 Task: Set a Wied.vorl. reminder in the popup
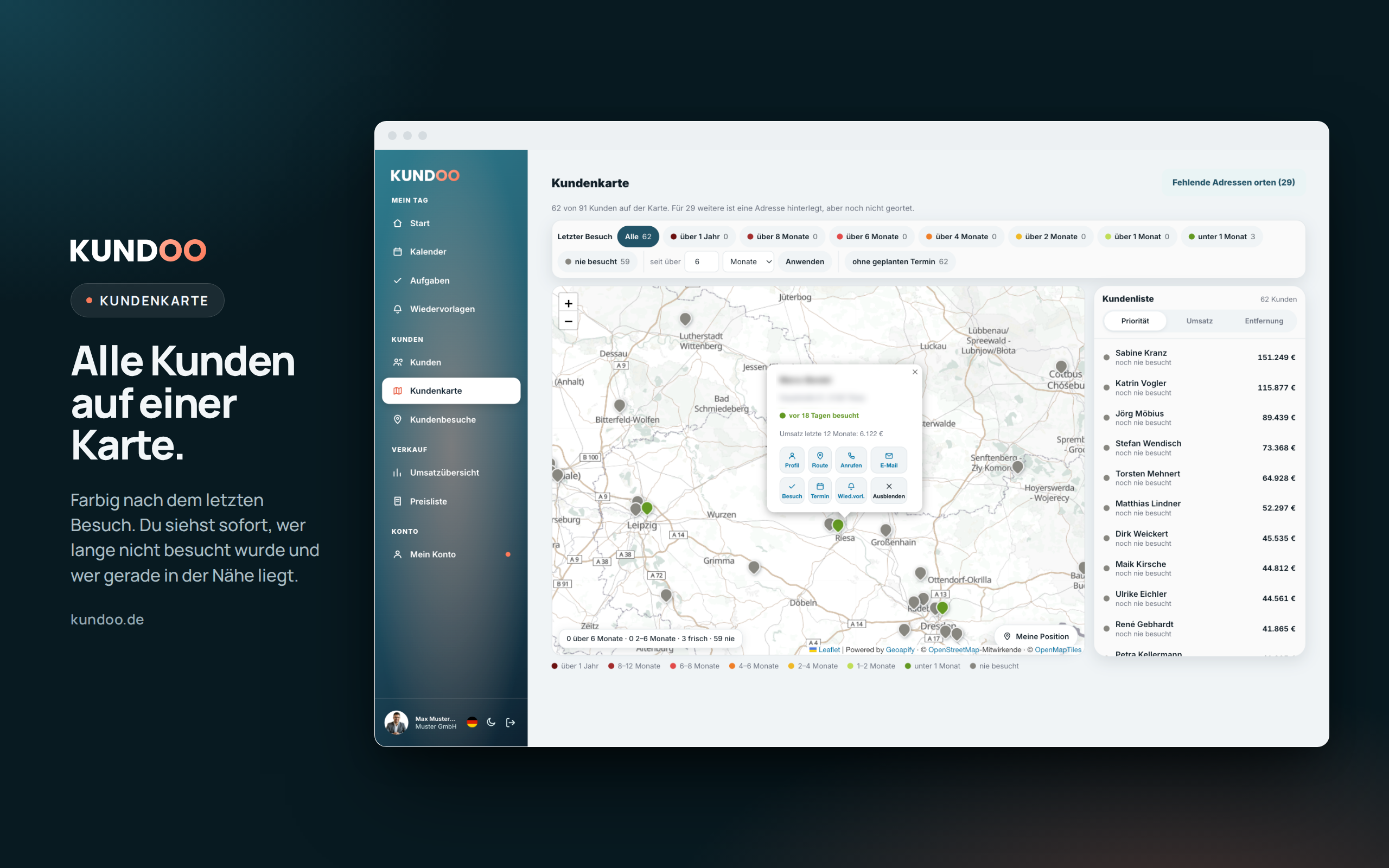pyautogui.click(x=851, y=491)
